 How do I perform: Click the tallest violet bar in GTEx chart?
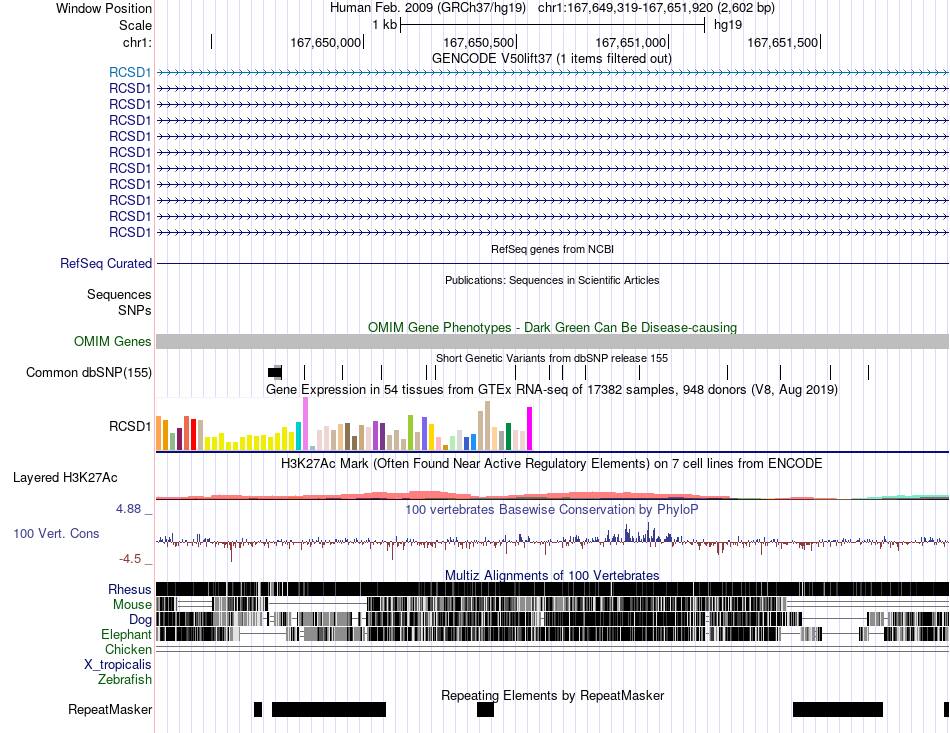pos(305,423)
